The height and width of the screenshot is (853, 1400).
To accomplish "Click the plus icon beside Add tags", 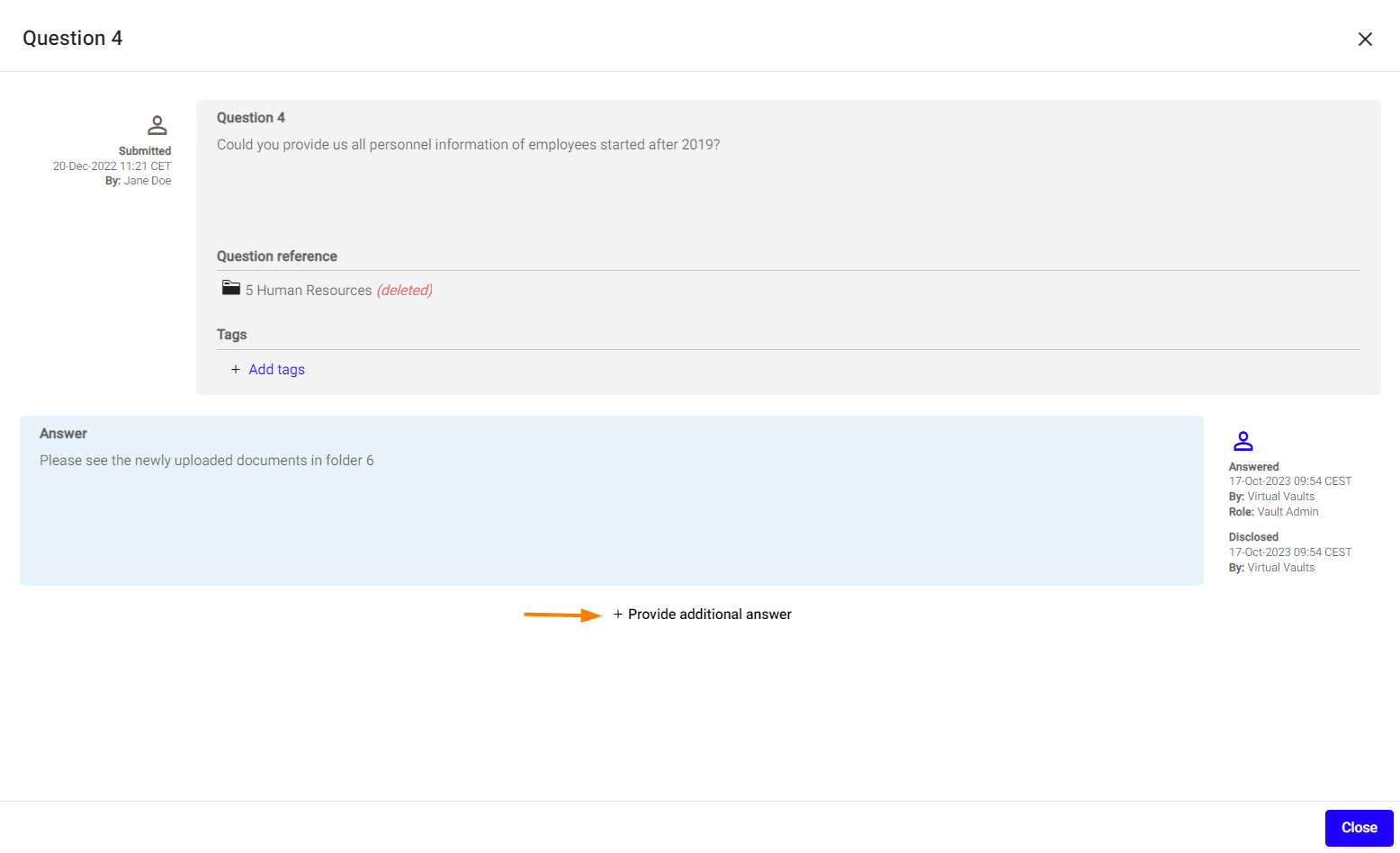I will point(236,370).
